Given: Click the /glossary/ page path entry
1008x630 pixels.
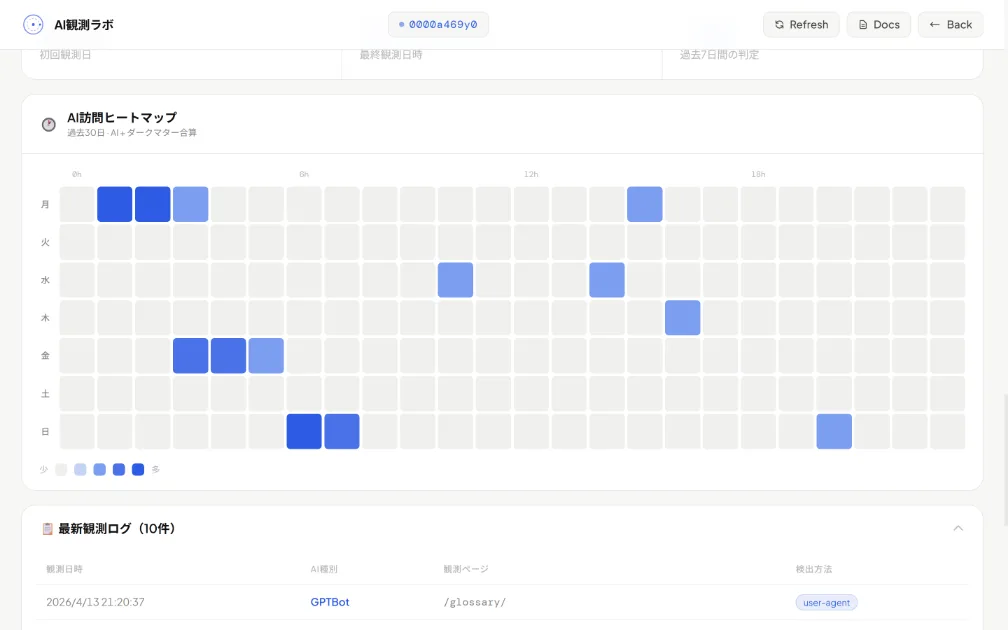Looking at the screenshot, I should [x=475, y=602].
